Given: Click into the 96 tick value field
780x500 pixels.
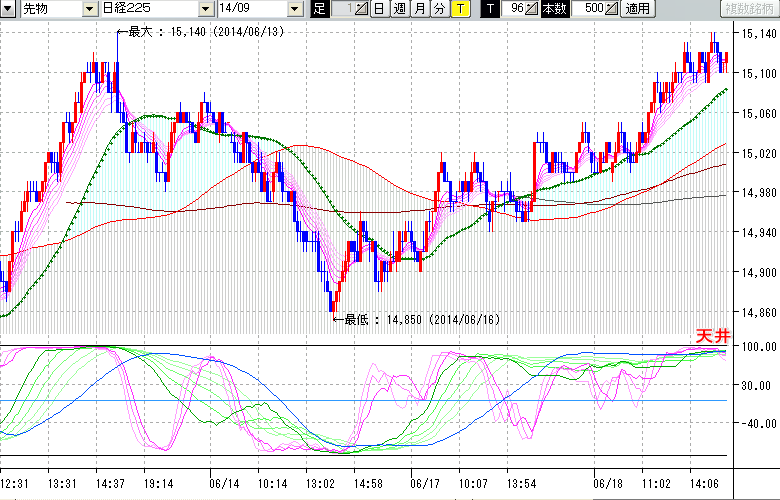Looking at the screenshot, I should [x=515, y=9].
